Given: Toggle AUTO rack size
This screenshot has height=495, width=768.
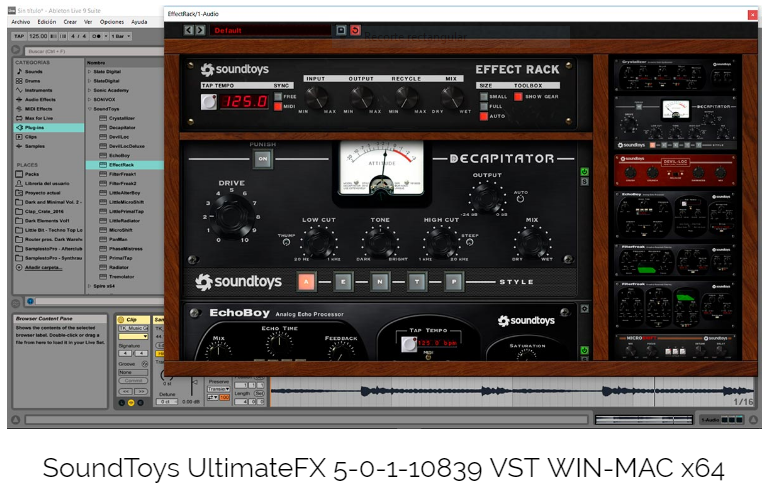Looking at the screenshot, I should point(484,116).
